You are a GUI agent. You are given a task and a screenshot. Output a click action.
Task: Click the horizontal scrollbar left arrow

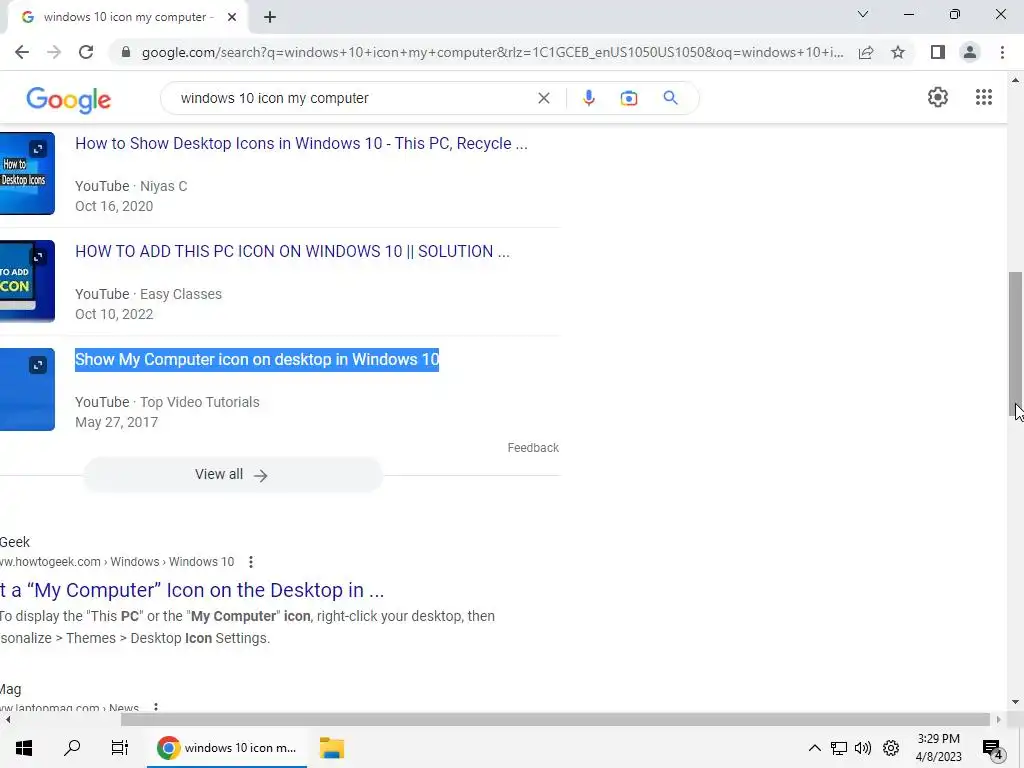click(8, 720)
